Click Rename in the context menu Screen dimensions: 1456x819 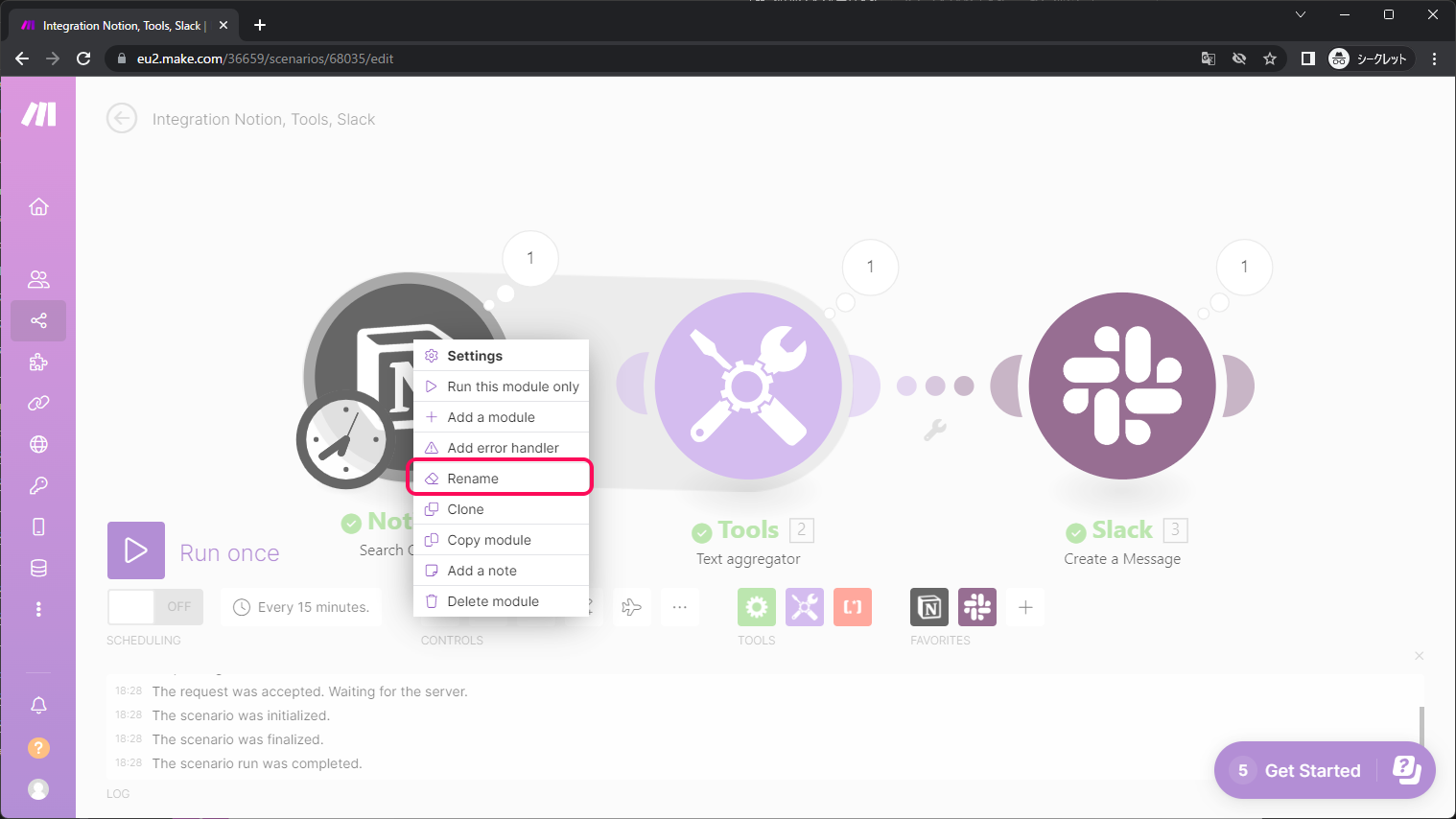click(501, 479)
